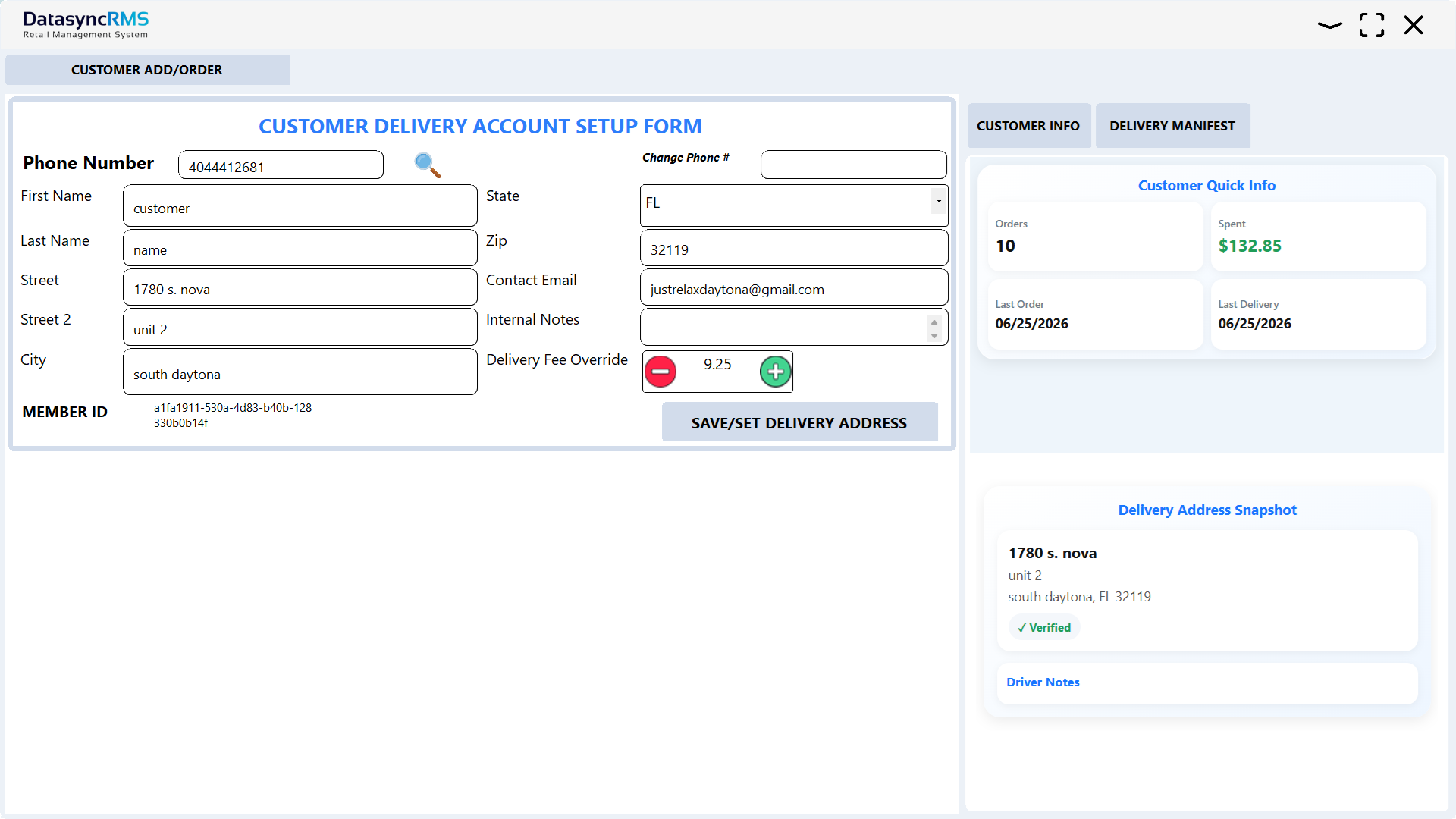Decrease delivery fee with red minus button
Viewport: 1456px width, 819px height.
(x=661, y=372)
